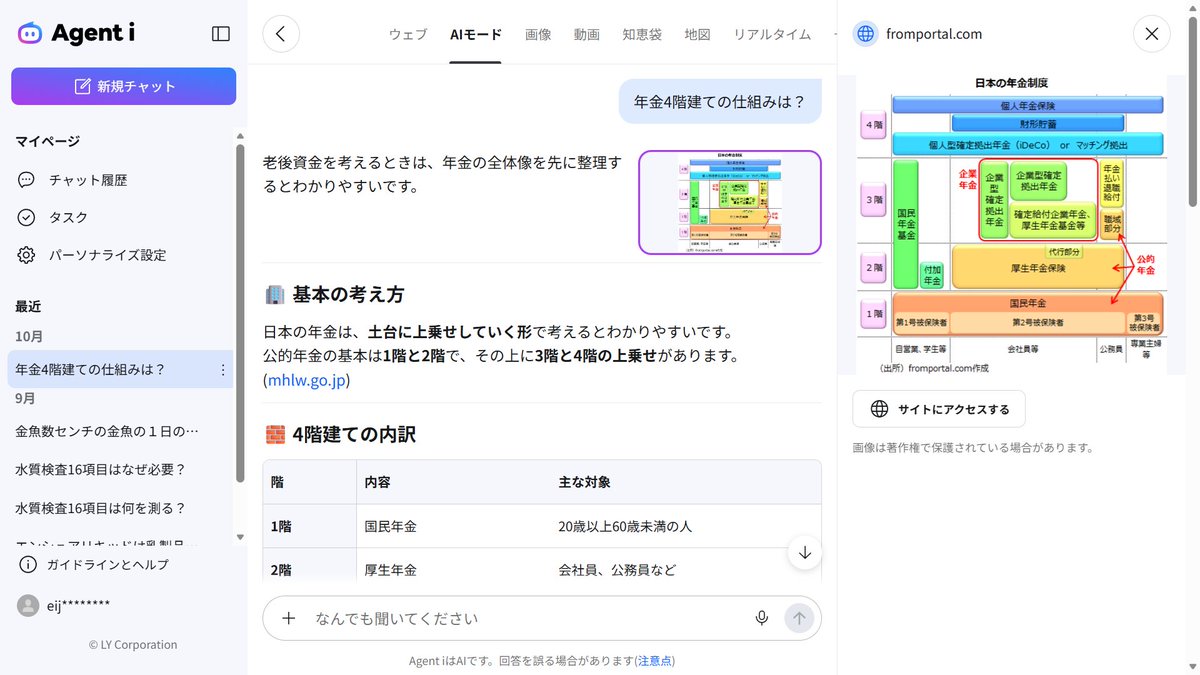Open the 水質検査16項目はなぜ必要？ chat
The width and height of the screenshot is (1200, 675).
pyautogui.click(x=101, y=469)
